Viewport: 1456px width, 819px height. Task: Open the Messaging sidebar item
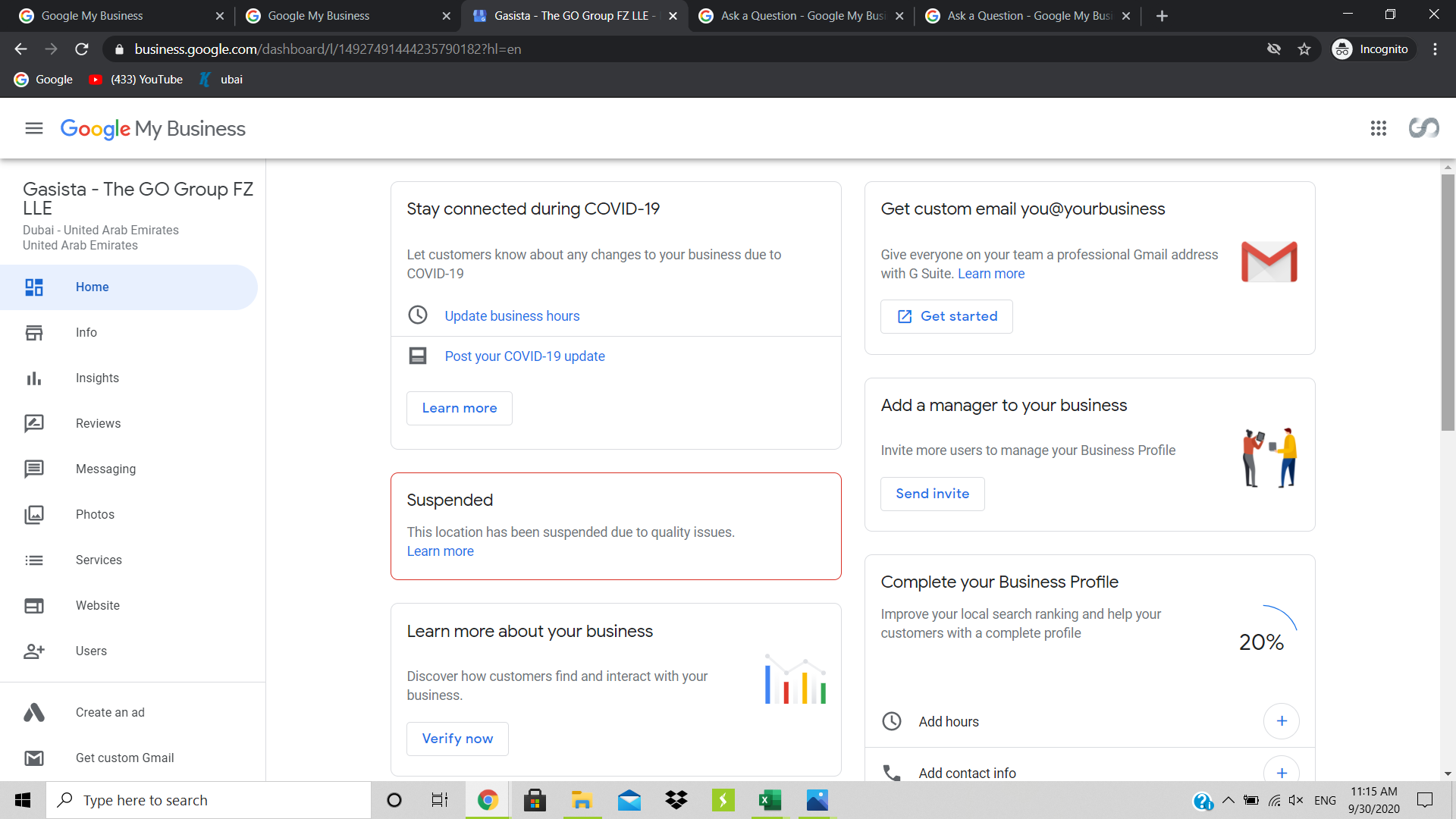tap(105, 469)
